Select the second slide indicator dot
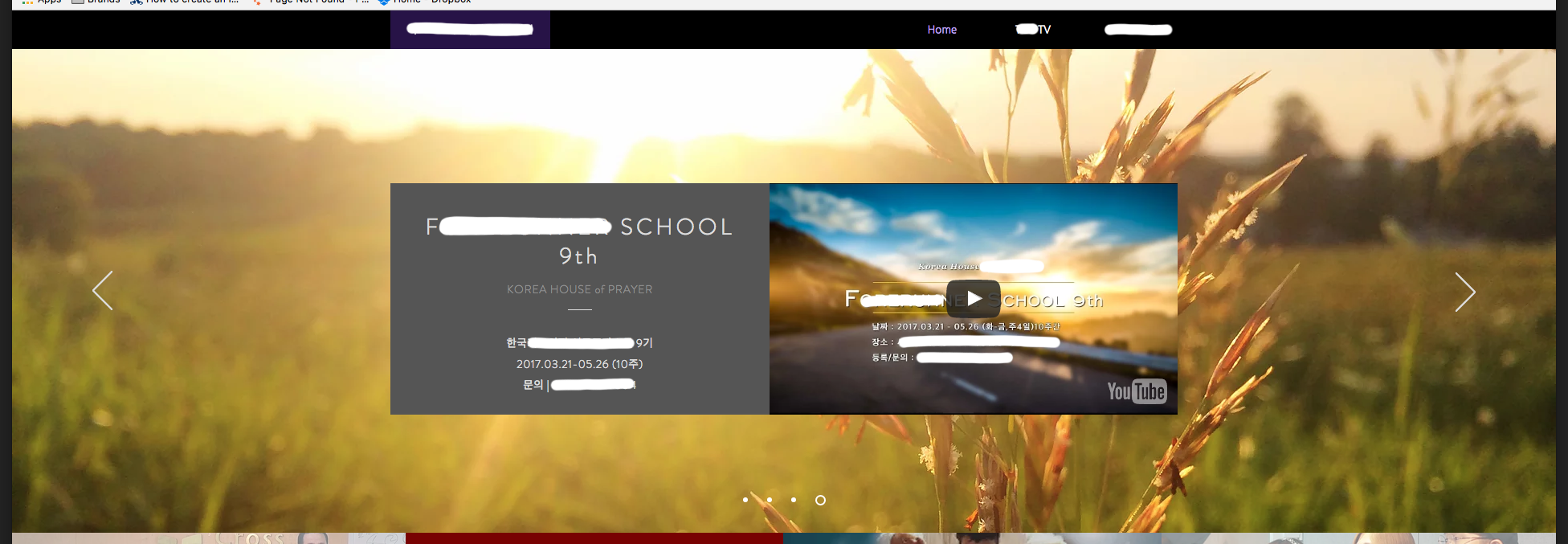Viewport: 1568px width, 544px height. point(770,500)
